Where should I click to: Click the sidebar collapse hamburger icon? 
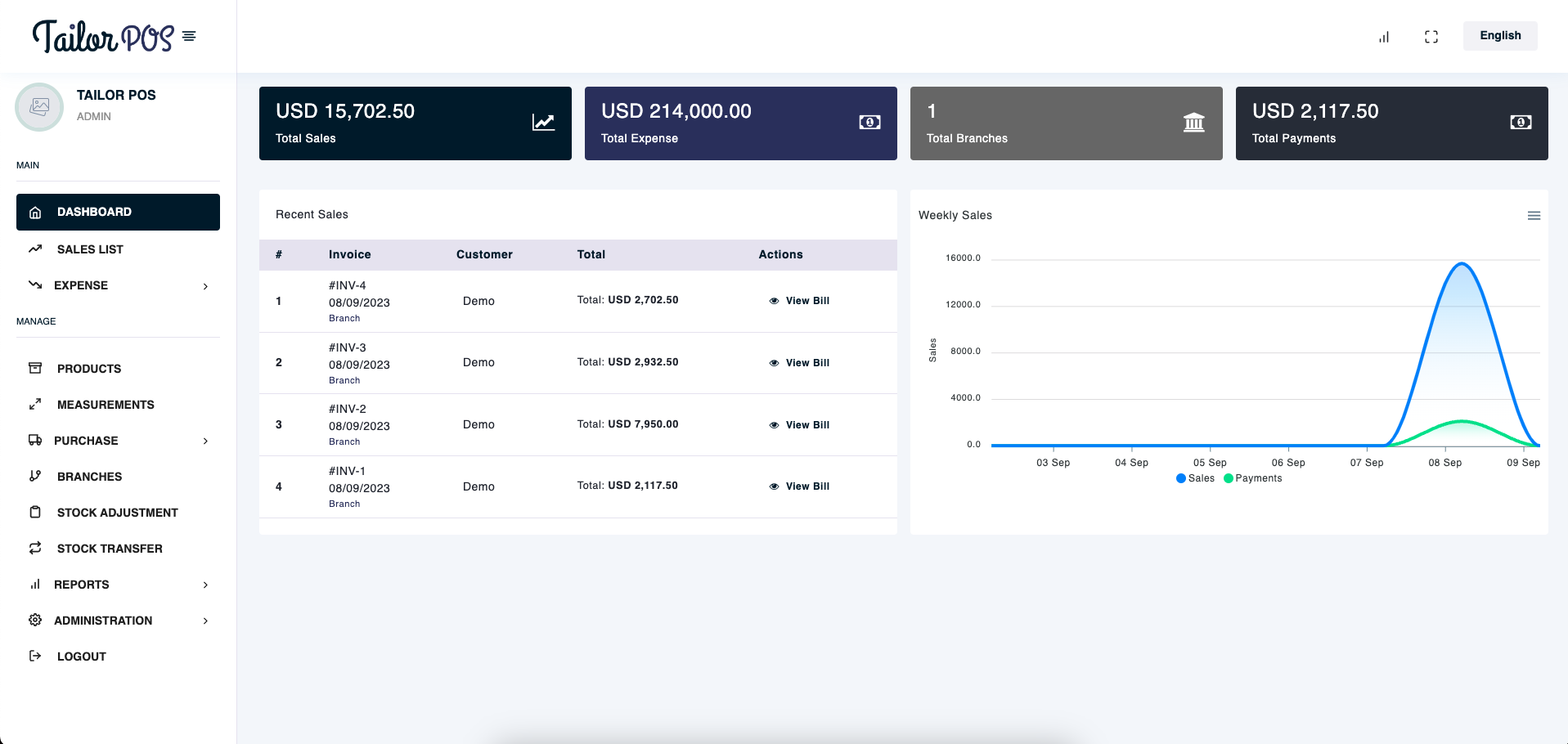pyautogui.click(x=189, y=36)
